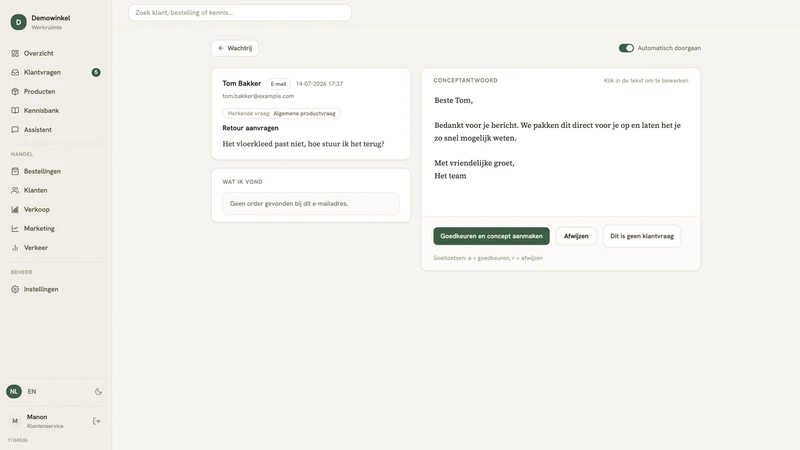
Task: Log out using the exit icon
Action: point(96,421)
